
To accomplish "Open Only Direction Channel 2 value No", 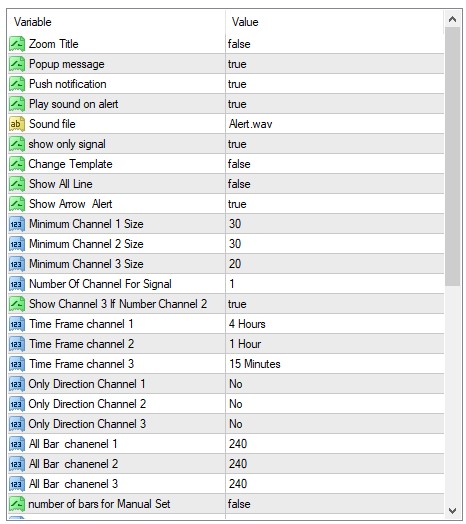I will click(x=335, y=404).
